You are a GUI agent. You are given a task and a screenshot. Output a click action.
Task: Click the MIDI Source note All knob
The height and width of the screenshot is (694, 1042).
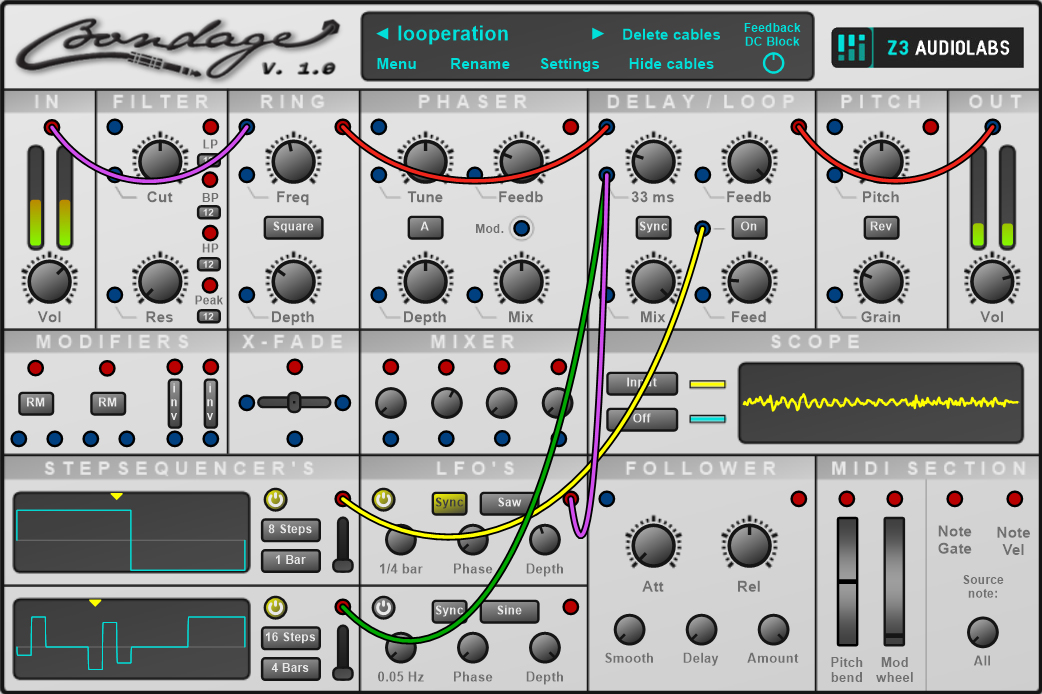point(982,632)
